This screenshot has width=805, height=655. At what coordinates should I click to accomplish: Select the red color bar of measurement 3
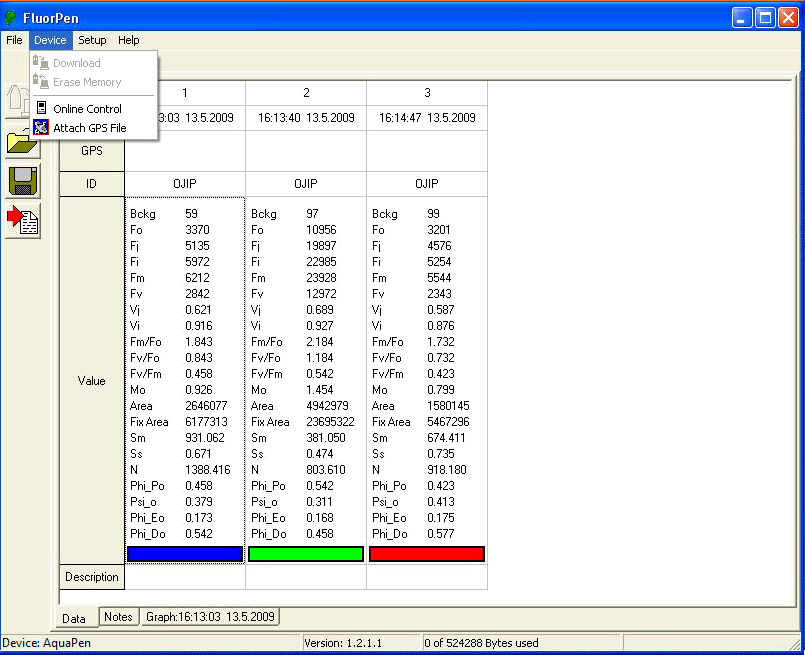tap(427, 554)
